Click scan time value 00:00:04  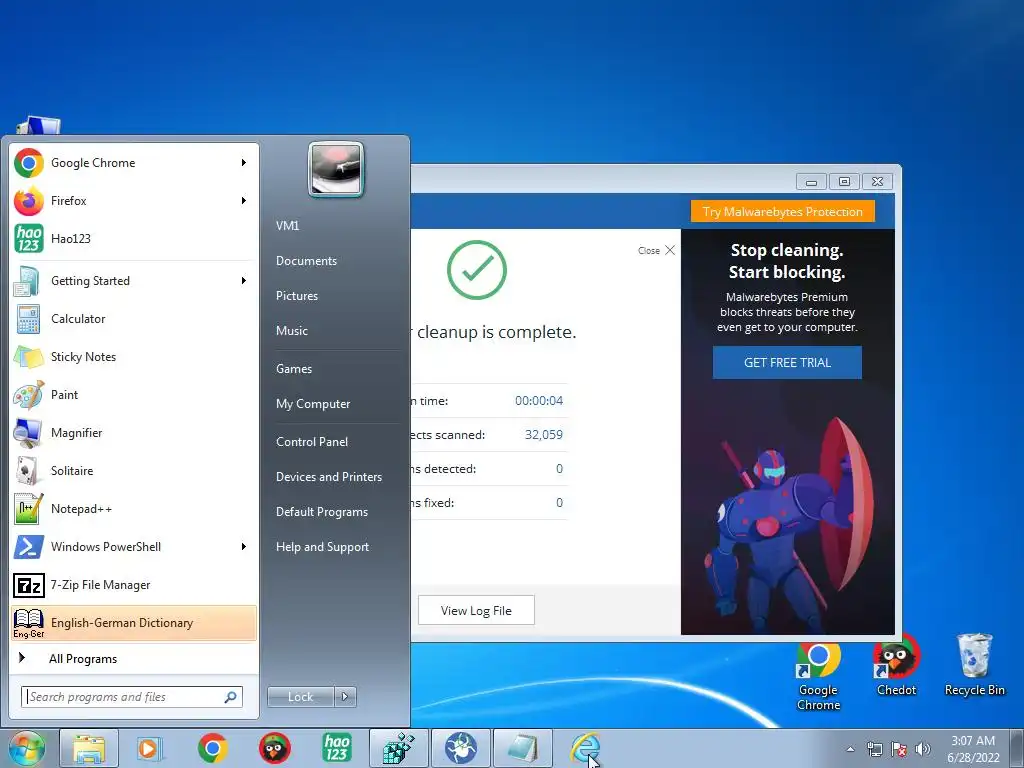[539, 401]
